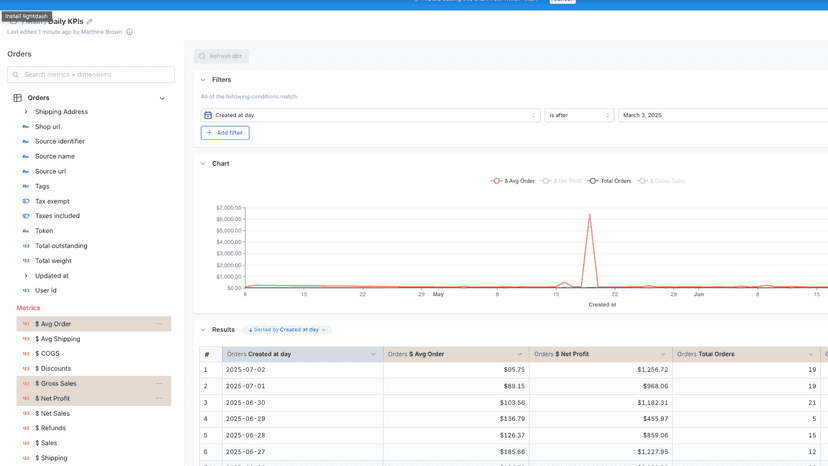Toggle Total Orders series in chart legend

click(x=609, y=181)
